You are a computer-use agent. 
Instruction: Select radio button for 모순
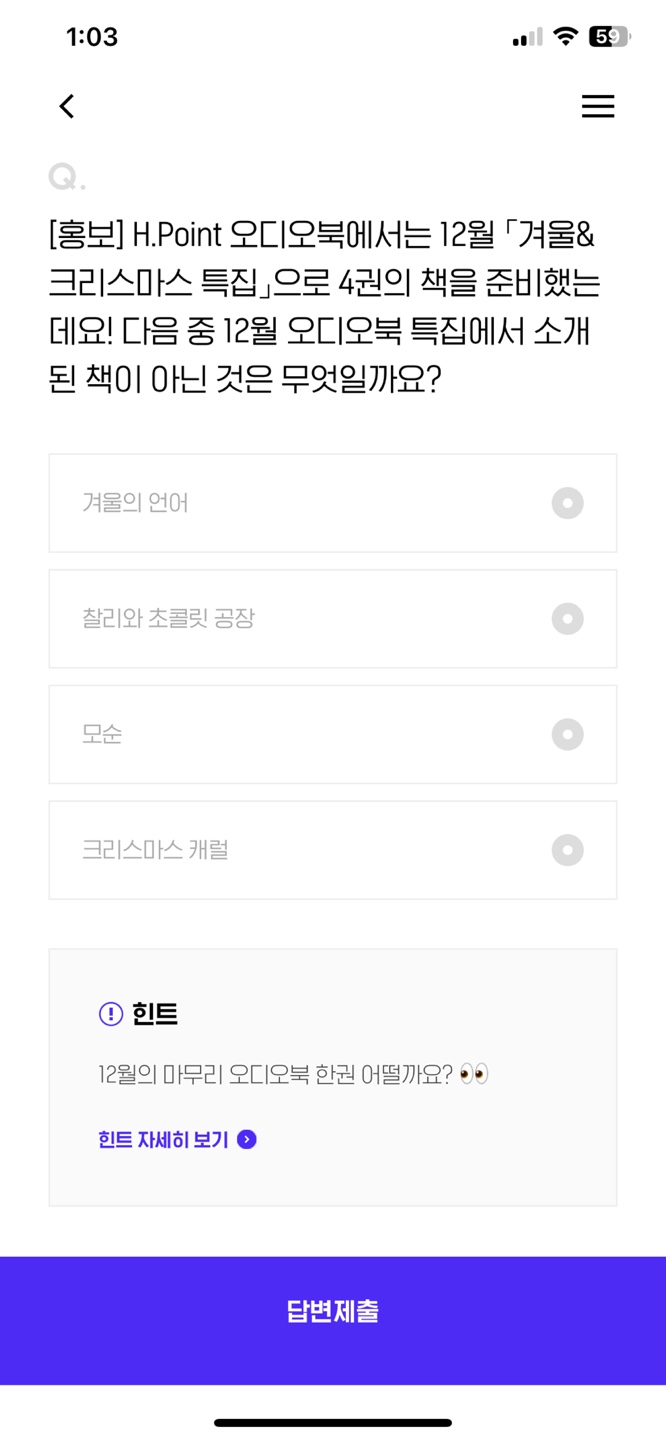(x=567, y=735)
